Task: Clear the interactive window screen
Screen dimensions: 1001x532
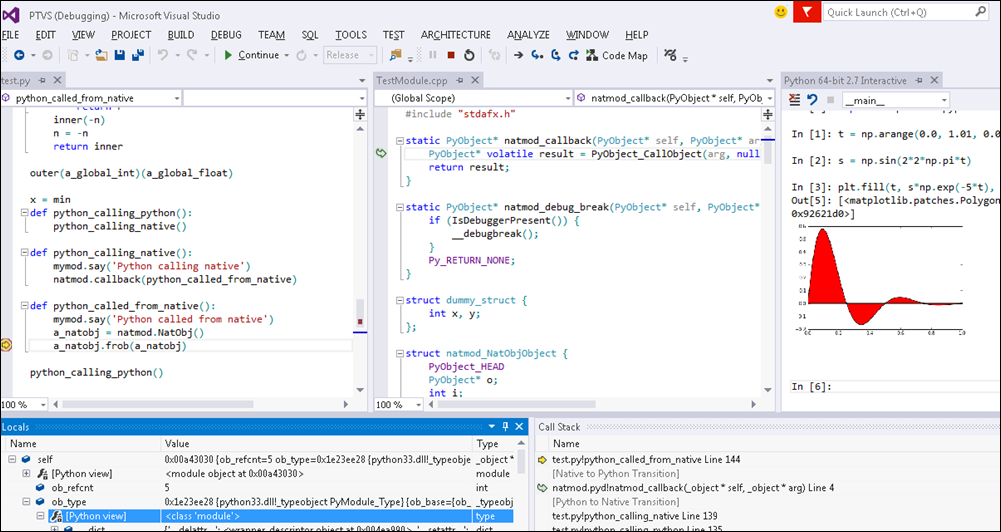Action: pyautogui.click(x=794, y=99)
